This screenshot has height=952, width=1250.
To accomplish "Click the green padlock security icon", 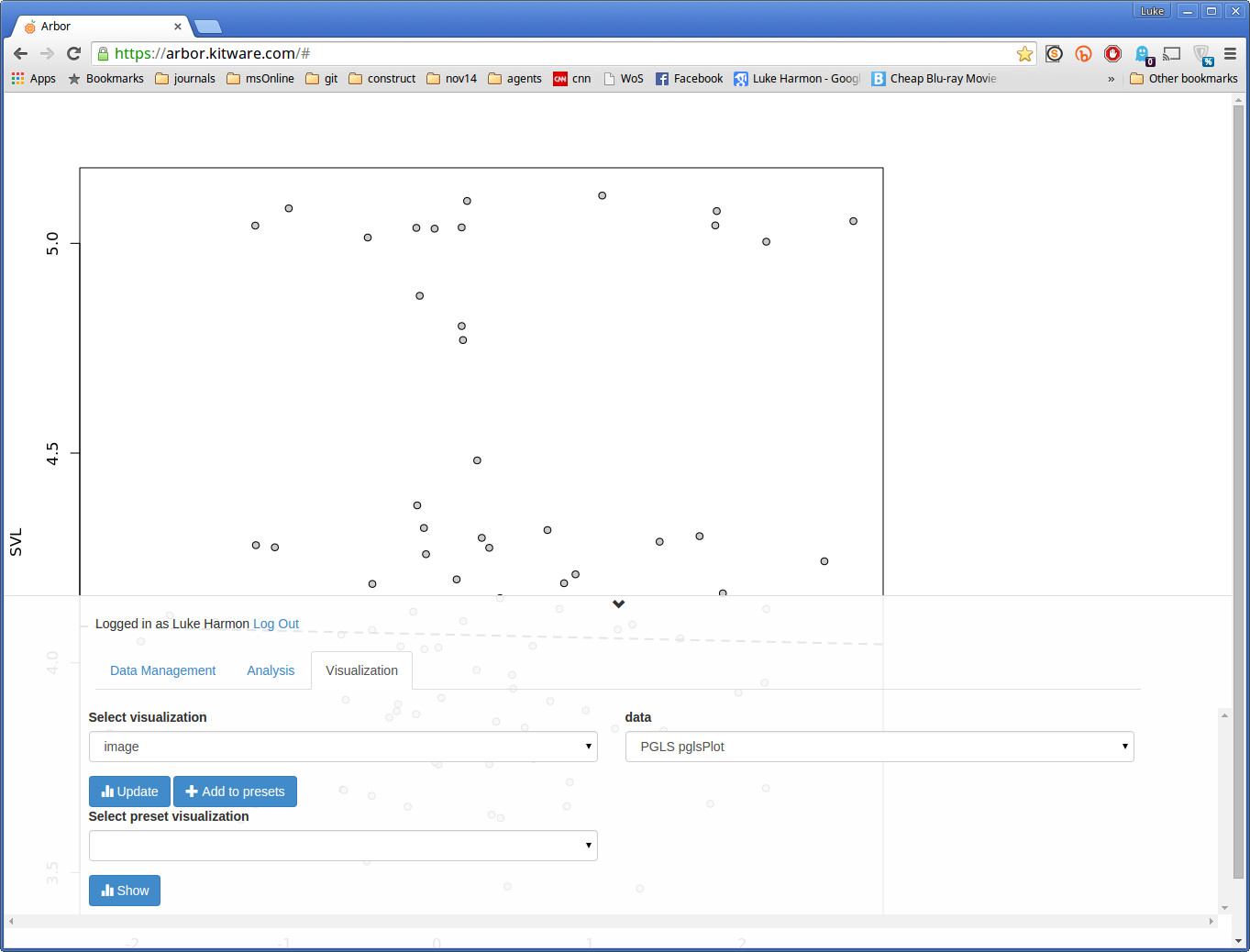I will pos(103,54).
